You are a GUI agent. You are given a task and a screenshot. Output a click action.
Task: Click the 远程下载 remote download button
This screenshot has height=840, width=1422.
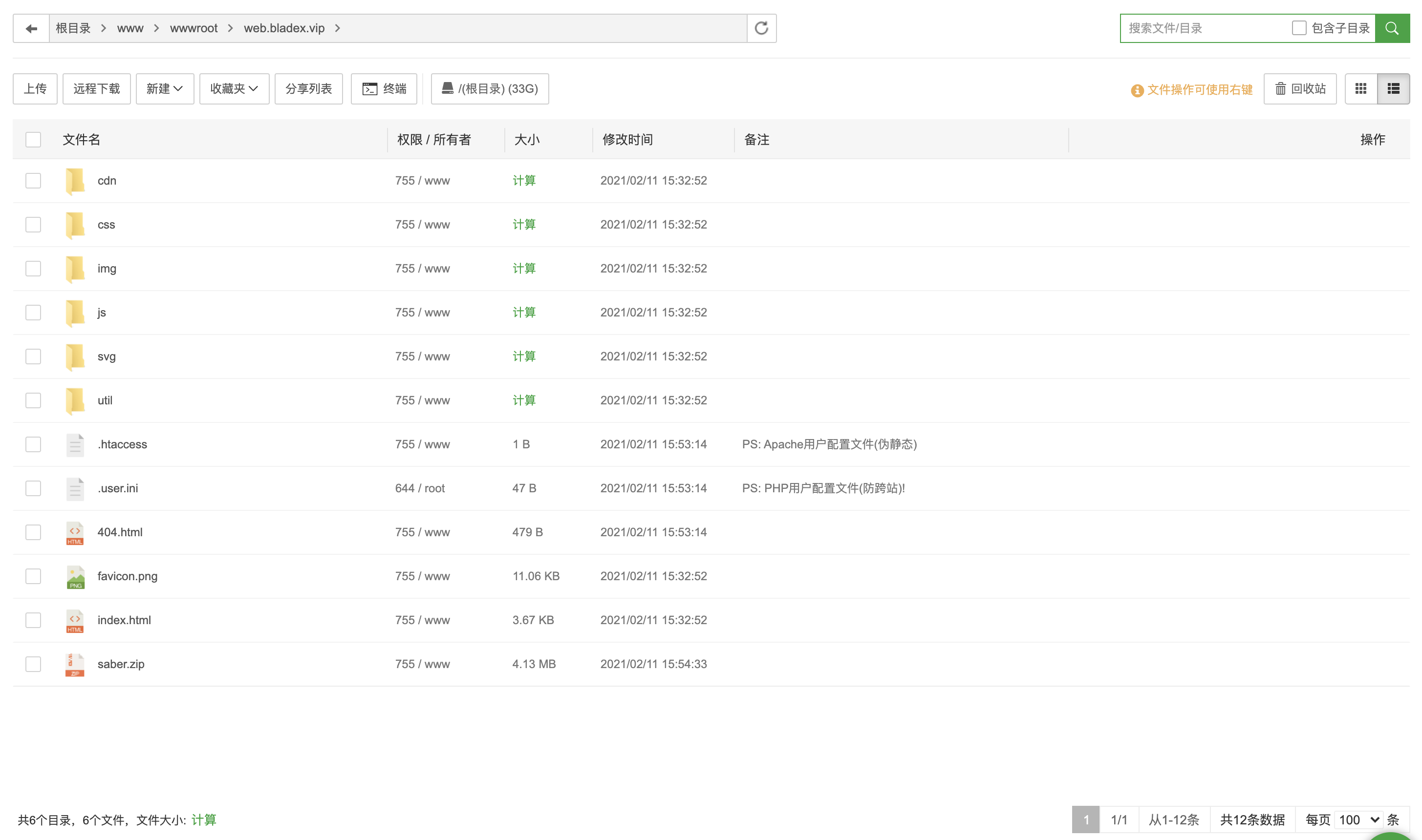97,89
